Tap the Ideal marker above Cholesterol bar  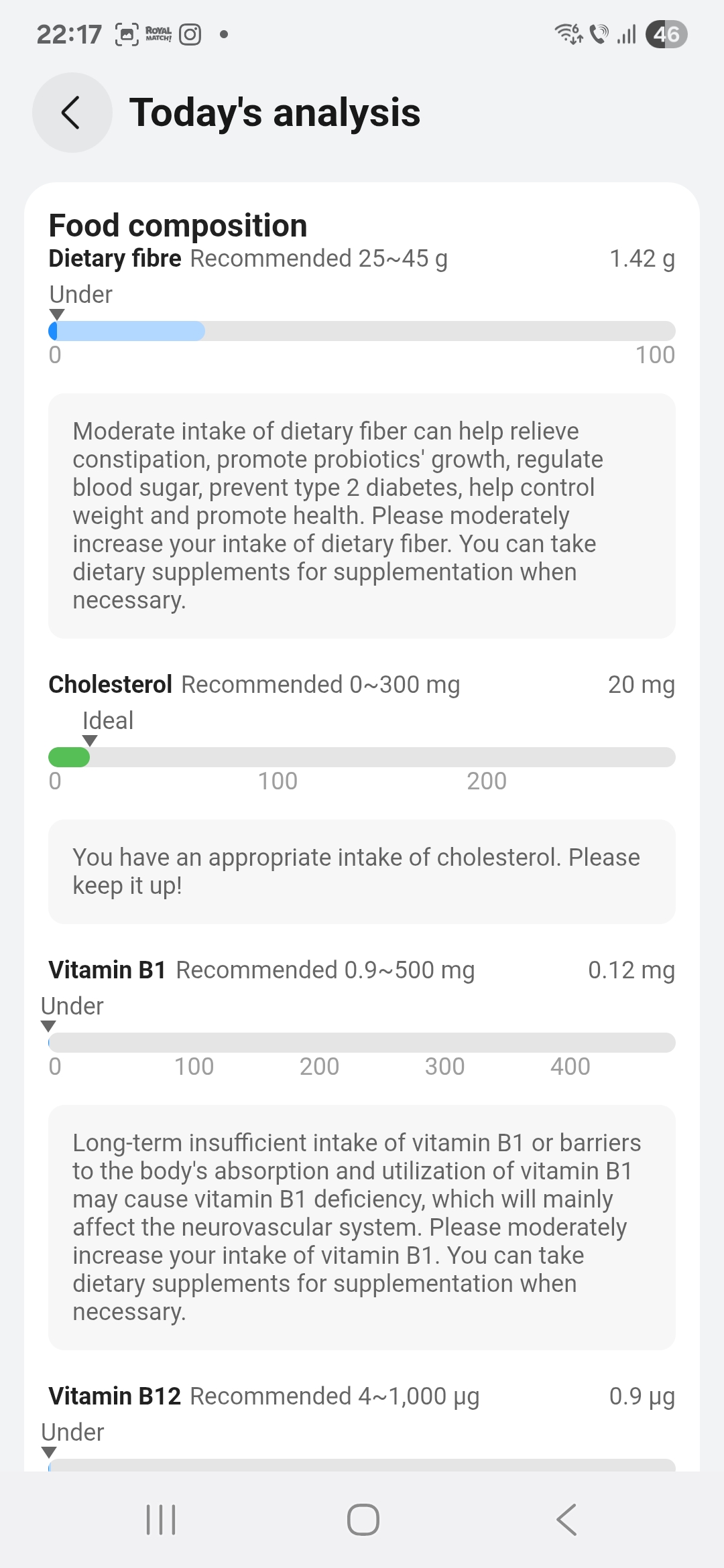click(x=107, y=721)
